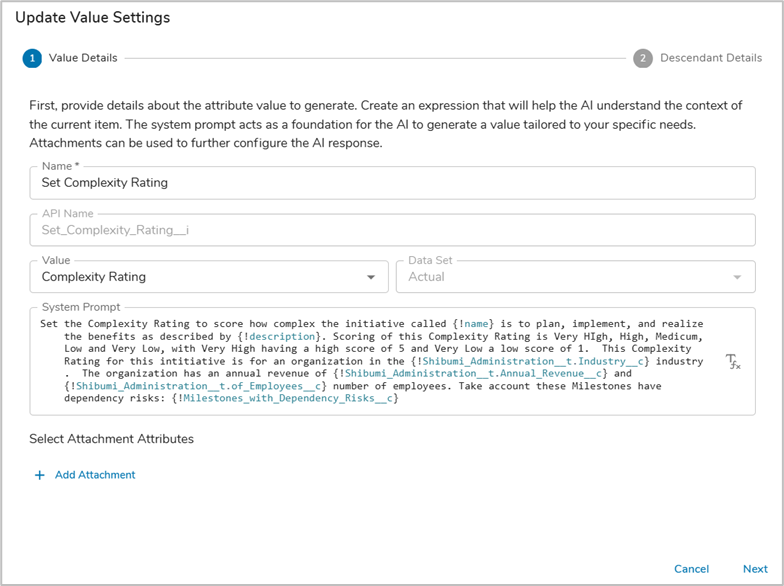Click the Data Set field showing Actual
784x586 pixels.
[560, 277]
